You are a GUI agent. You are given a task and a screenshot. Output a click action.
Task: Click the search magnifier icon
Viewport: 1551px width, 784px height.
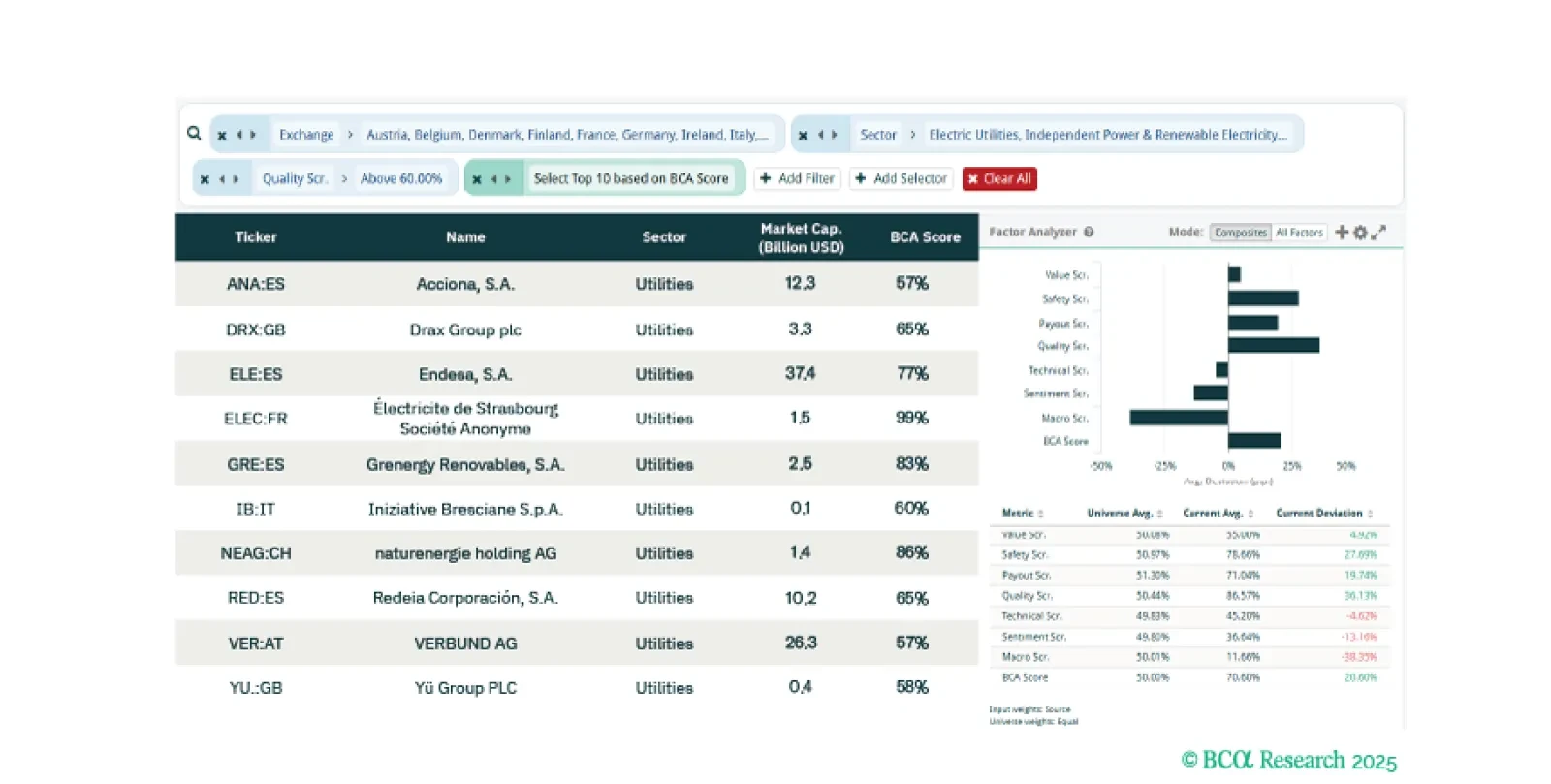click(x=194, y=134)
